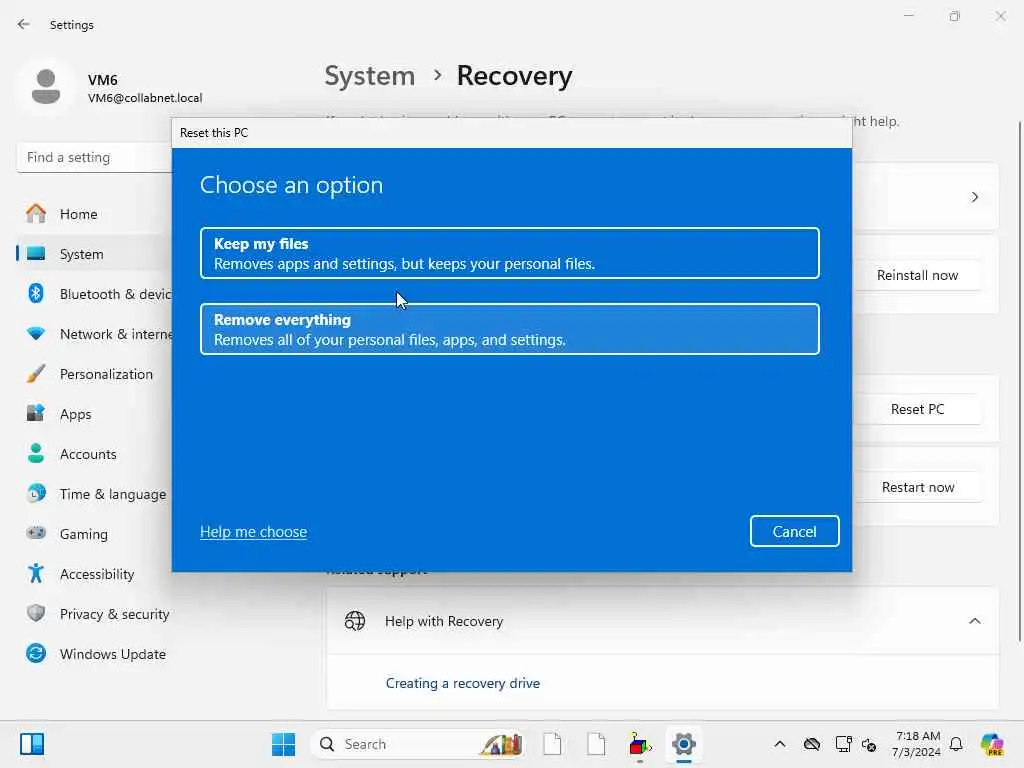Choose the Keep my files option

click(x=509, y=253)
